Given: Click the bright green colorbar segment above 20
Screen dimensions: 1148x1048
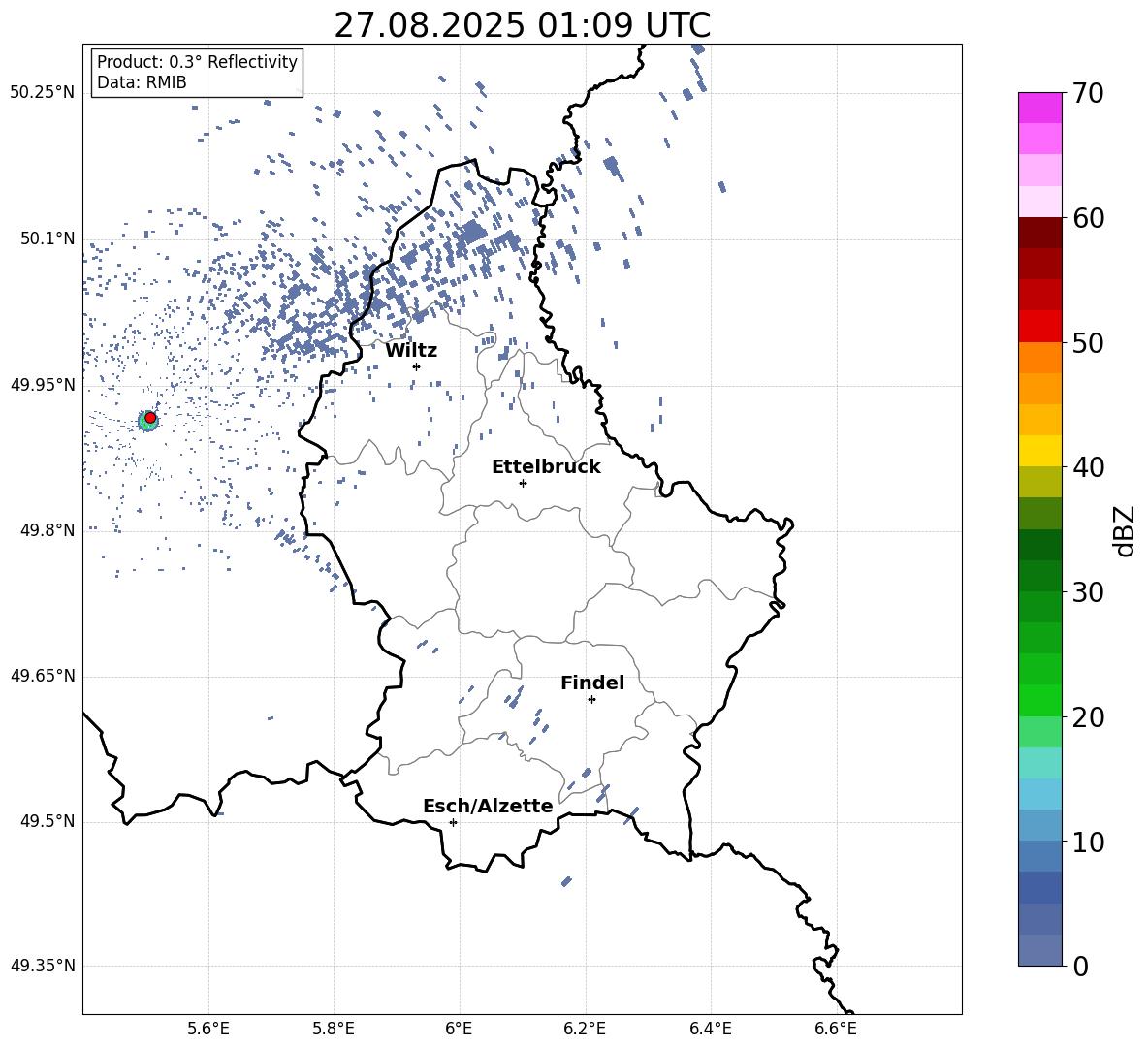Looking at the screenshot, I should [1039, 700].
